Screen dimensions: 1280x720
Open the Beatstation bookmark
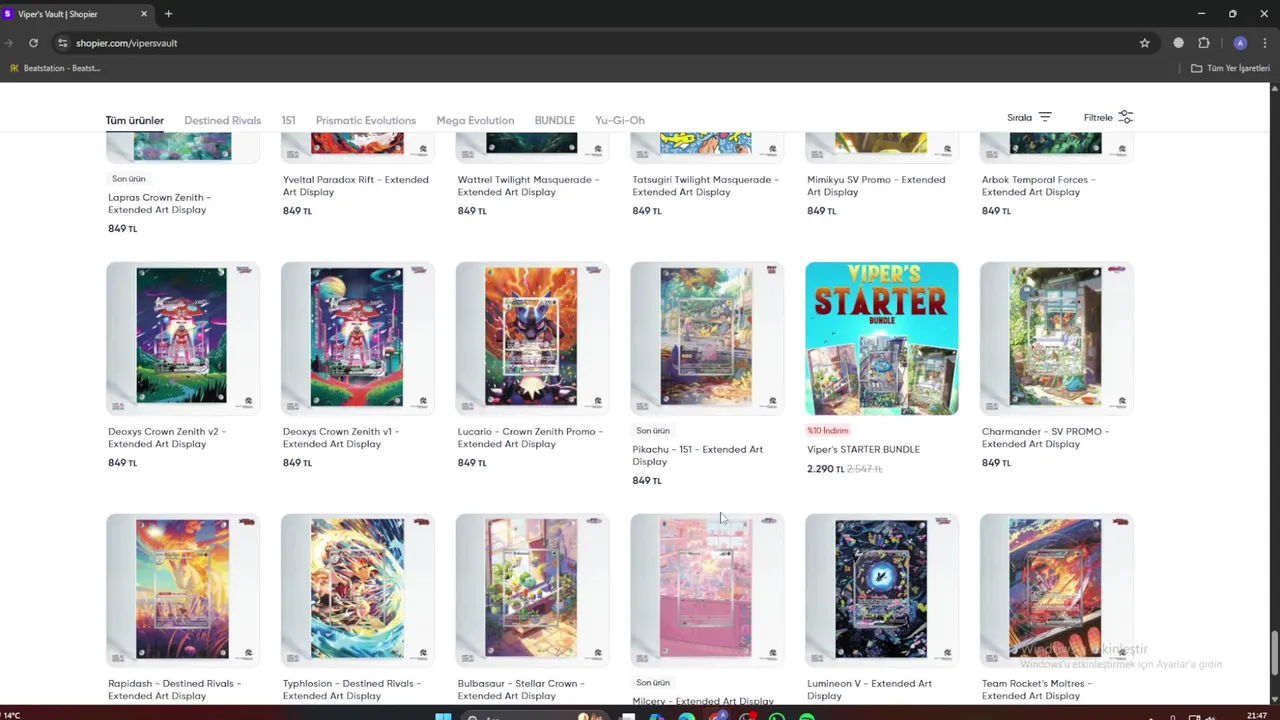point(55,68)
